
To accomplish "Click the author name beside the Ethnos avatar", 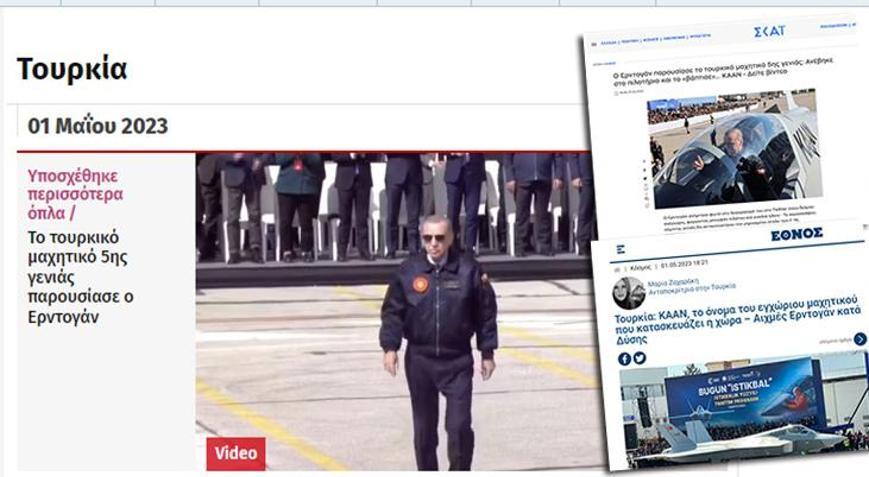I will tap(673, 283).
